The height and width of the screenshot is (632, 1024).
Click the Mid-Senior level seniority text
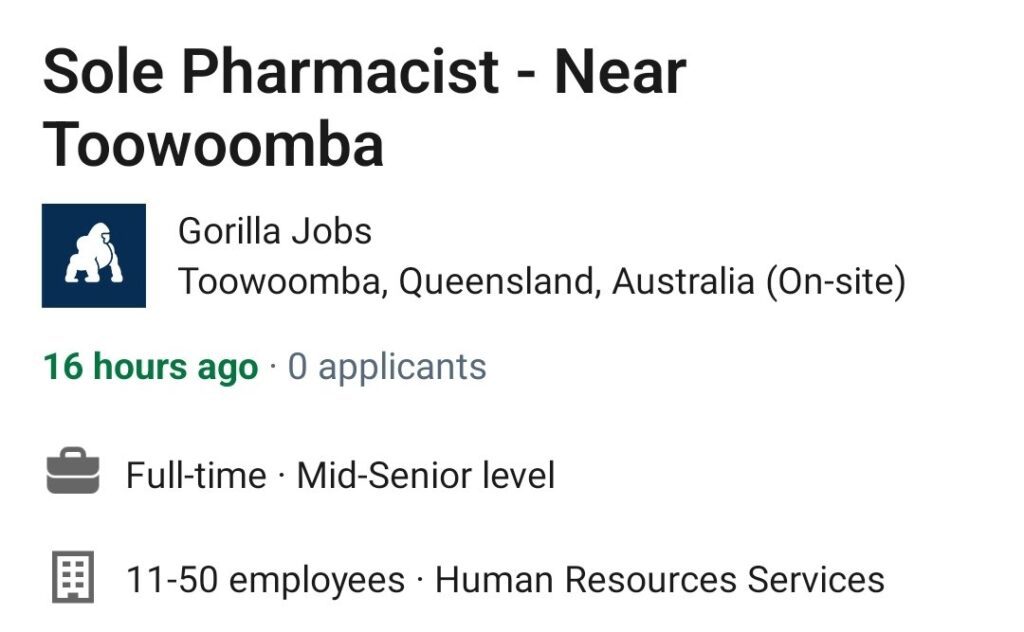click(x=426, y=475)
